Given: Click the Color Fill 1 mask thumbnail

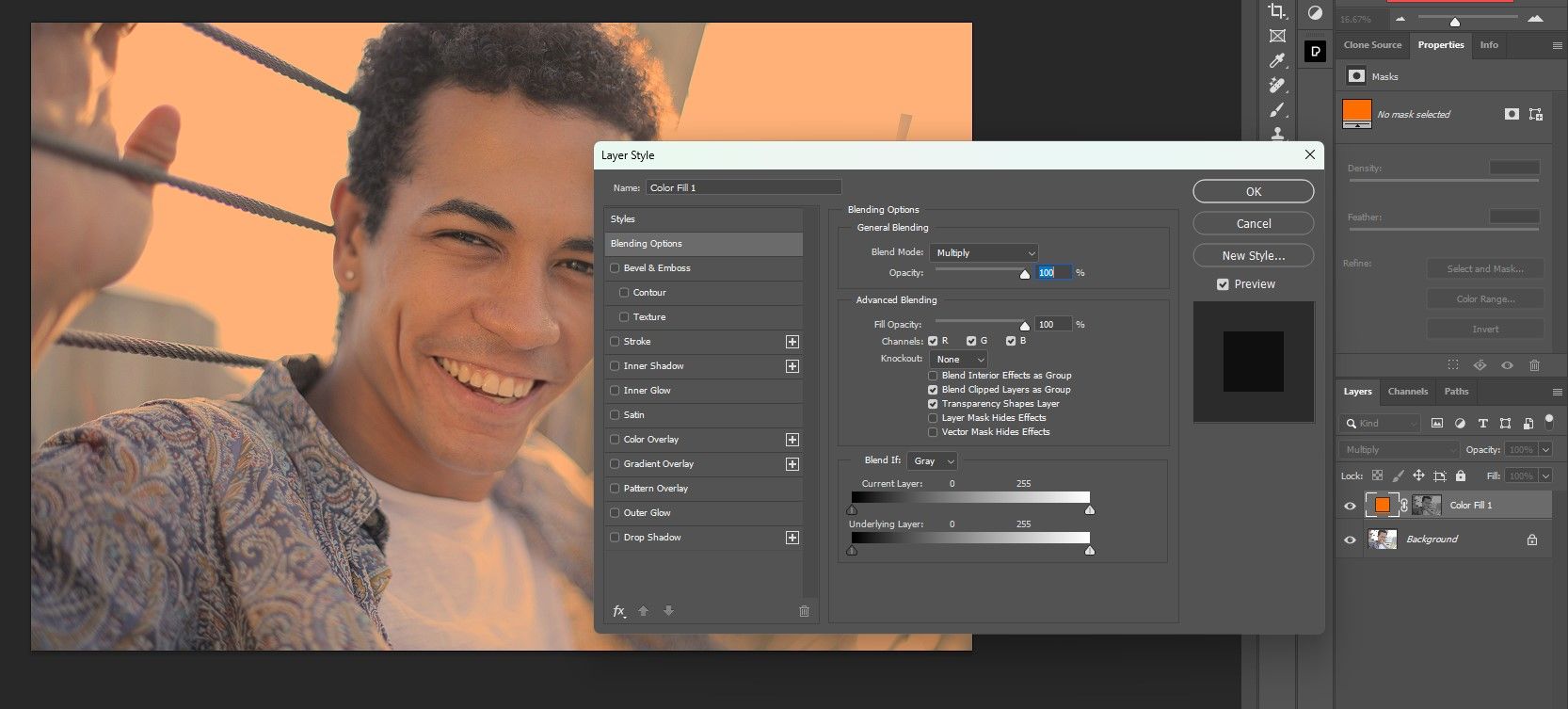Looking at the screenshot, I should click(1426, 506).
